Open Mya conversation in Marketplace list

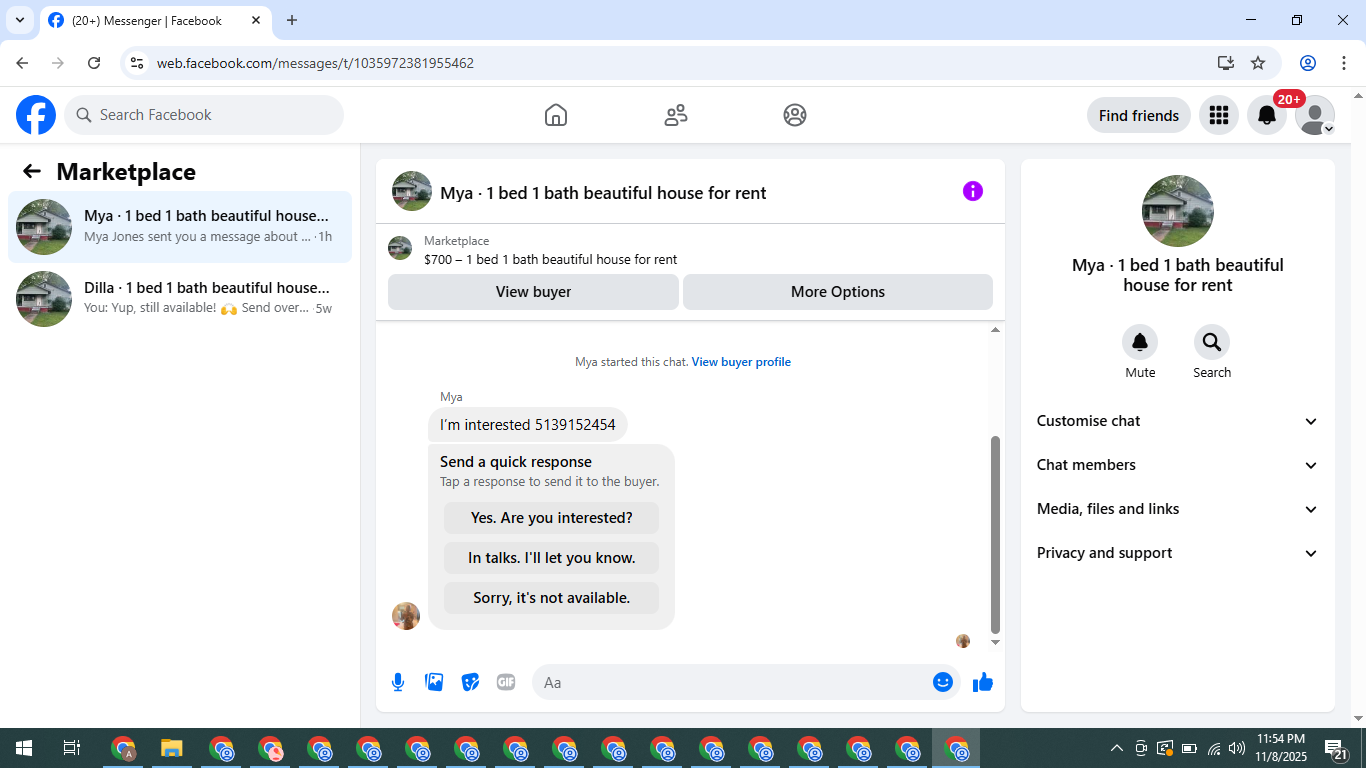tap(180, 227)
